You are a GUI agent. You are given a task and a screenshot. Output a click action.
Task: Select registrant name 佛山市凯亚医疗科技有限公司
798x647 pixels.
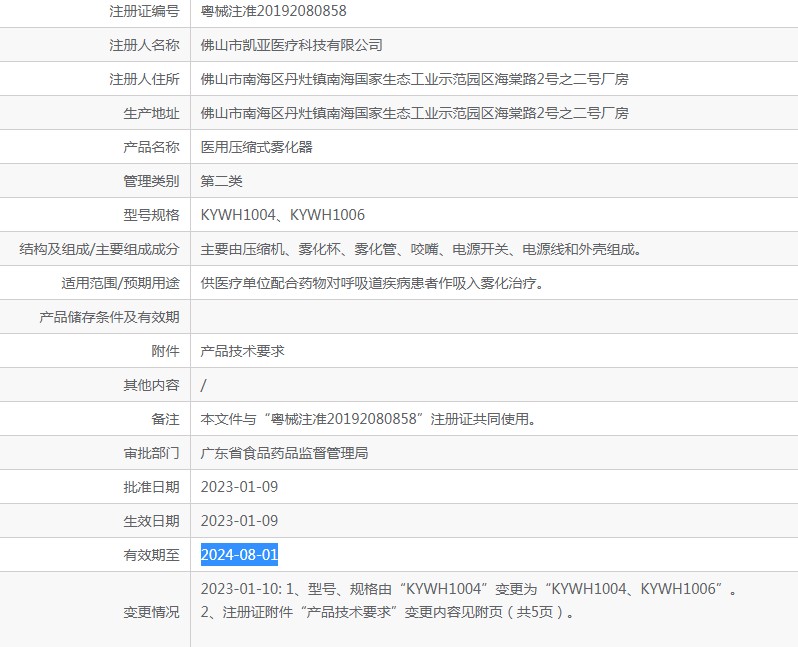coord(291,45)
